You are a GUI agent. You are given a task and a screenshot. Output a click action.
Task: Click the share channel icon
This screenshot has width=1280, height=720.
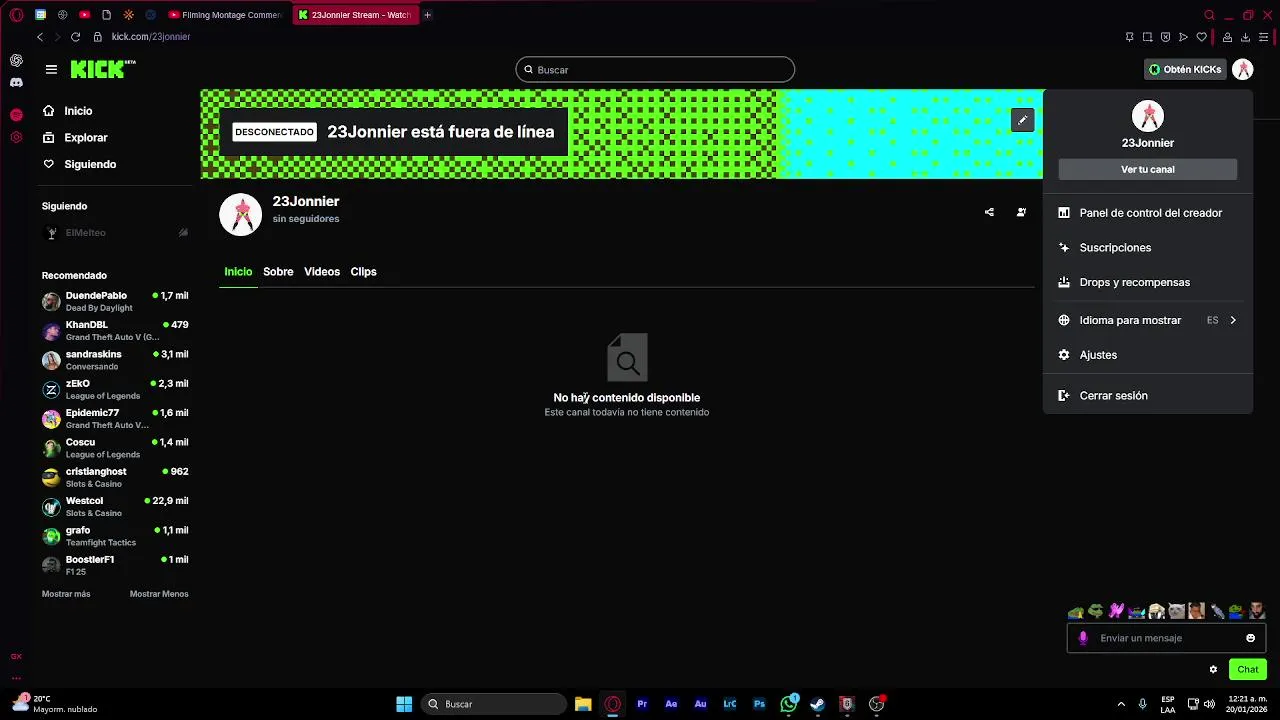click(x=989, y=212)
